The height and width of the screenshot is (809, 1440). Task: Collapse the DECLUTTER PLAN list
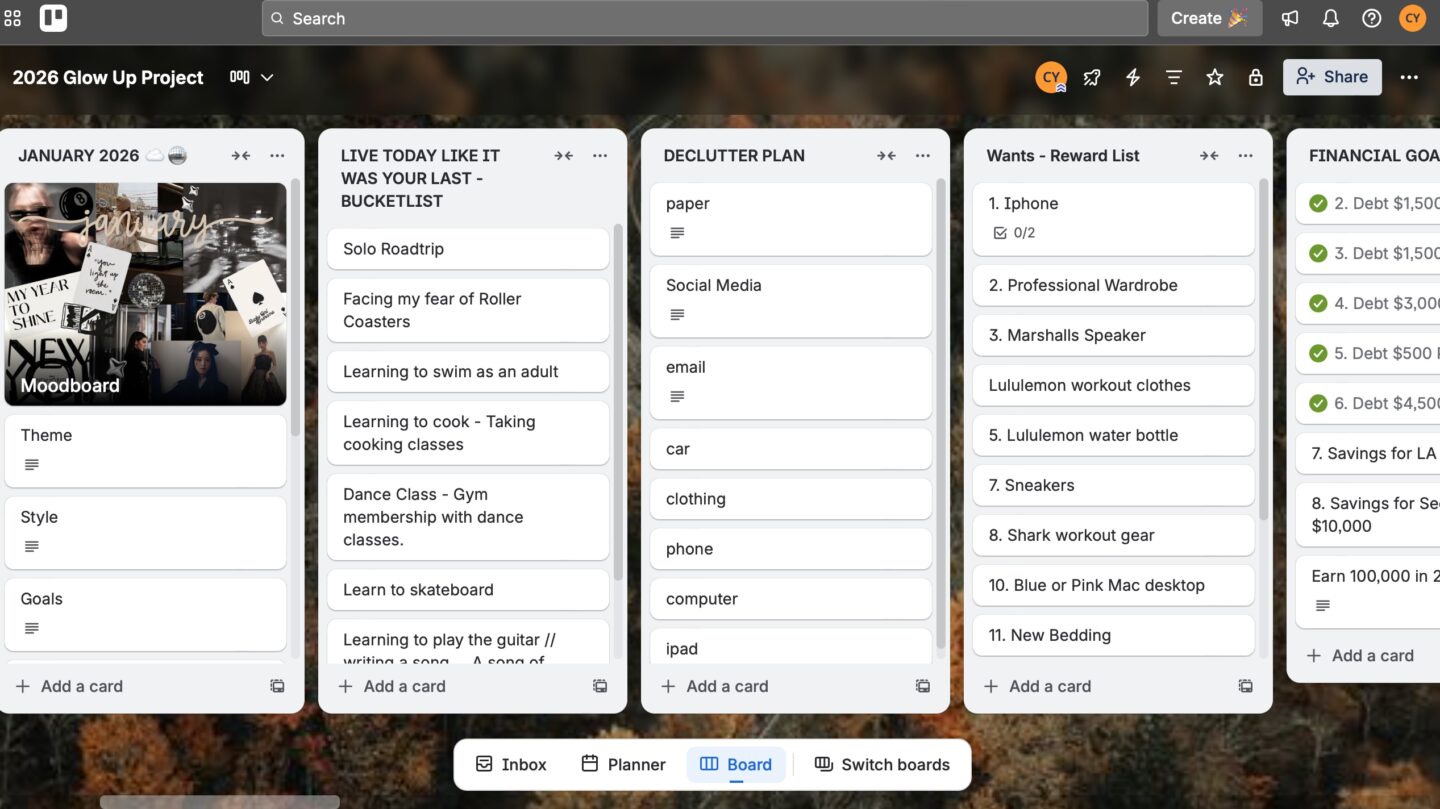(x=886, y=155)
